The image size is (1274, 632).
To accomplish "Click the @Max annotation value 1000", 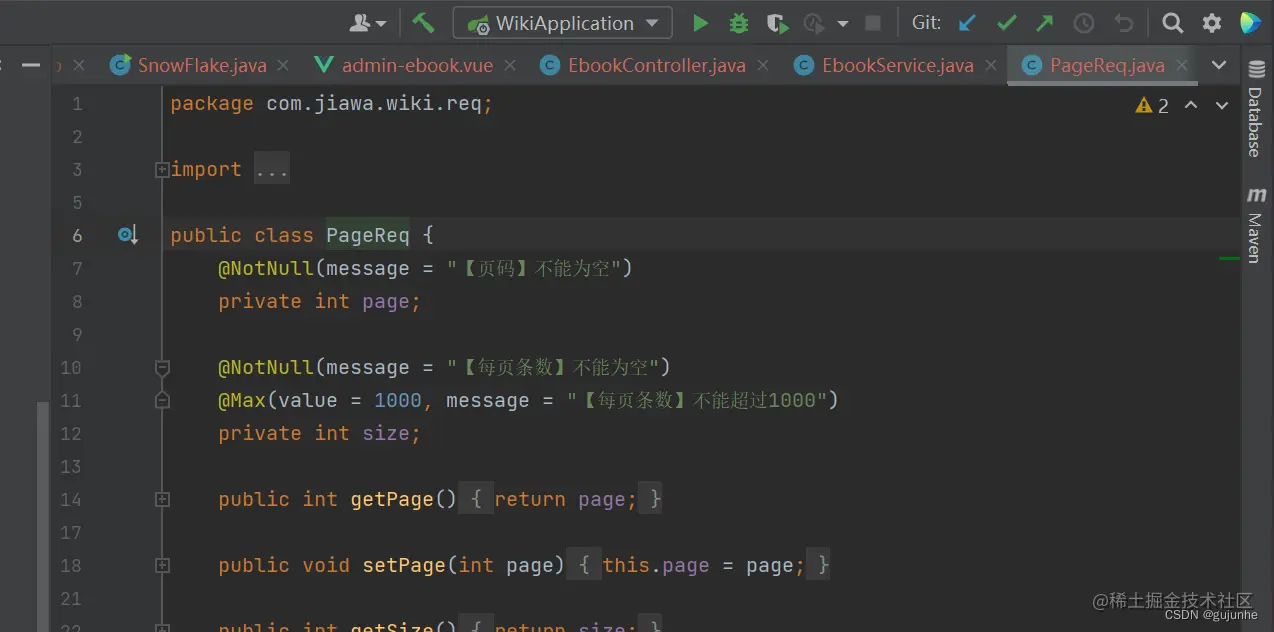I will 398,400.
